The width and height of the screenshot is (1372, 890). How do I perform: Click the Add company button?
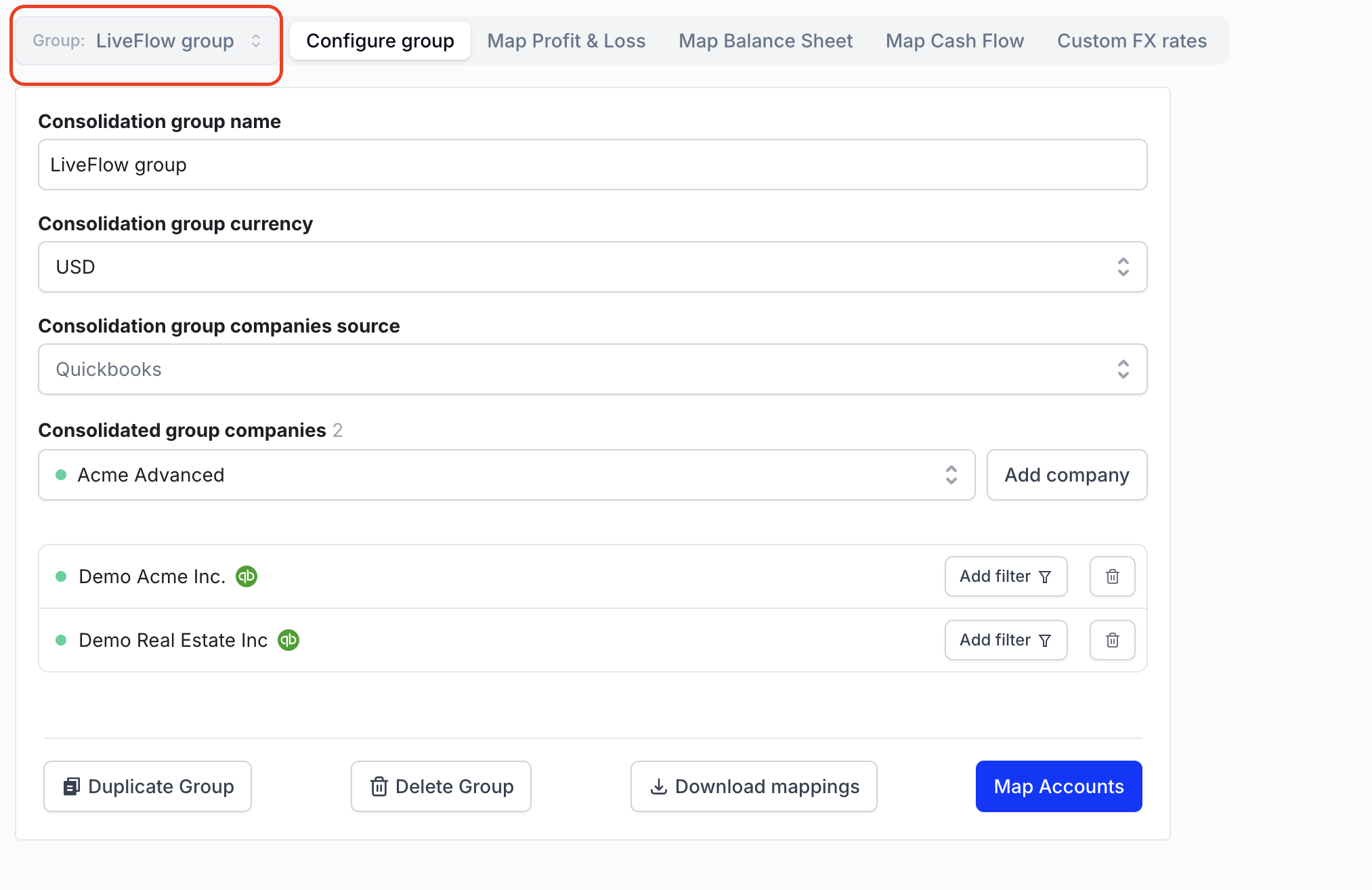pyautogui.click(x=1067, y=475)
